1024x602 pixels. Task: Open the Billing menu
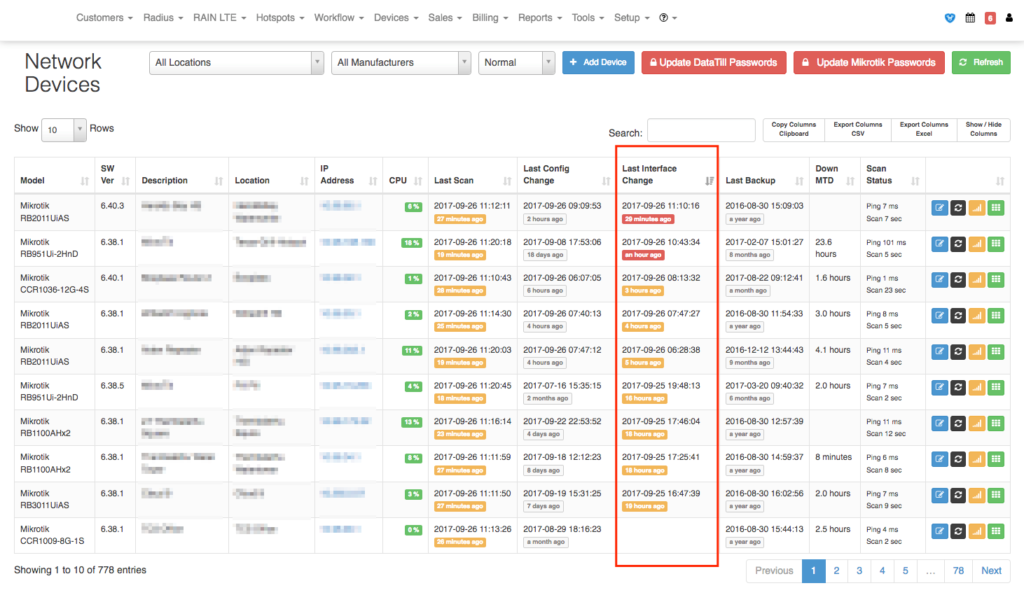[490, 18]
